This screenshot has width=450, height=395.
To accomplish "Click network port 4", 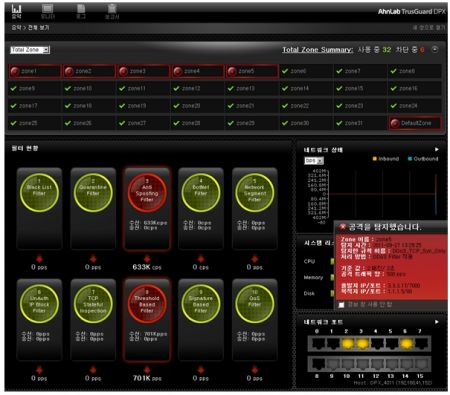I will [x=377, y=344].
